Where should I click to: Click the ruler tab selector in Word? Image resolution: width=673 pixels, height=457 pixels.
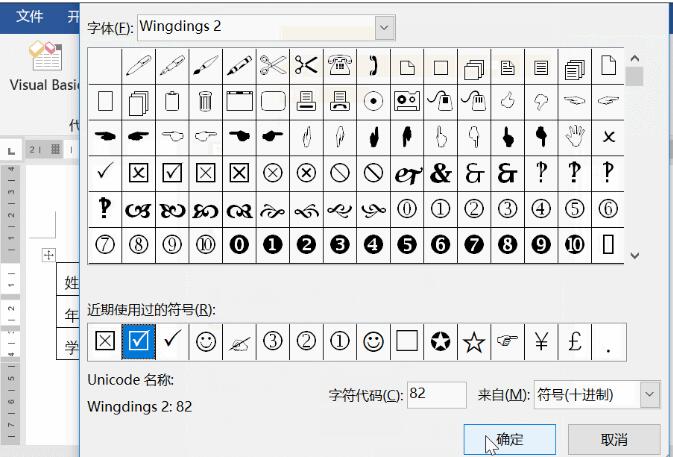point(11,151)
